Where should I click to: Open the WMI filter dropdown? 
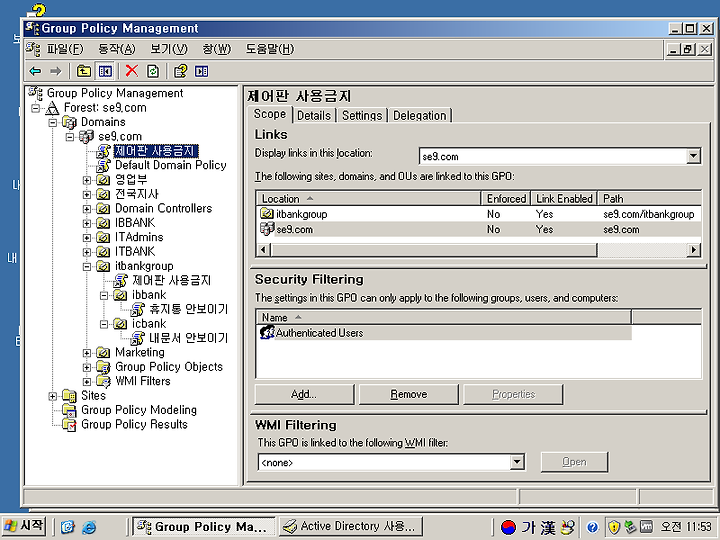pos(517,462)
